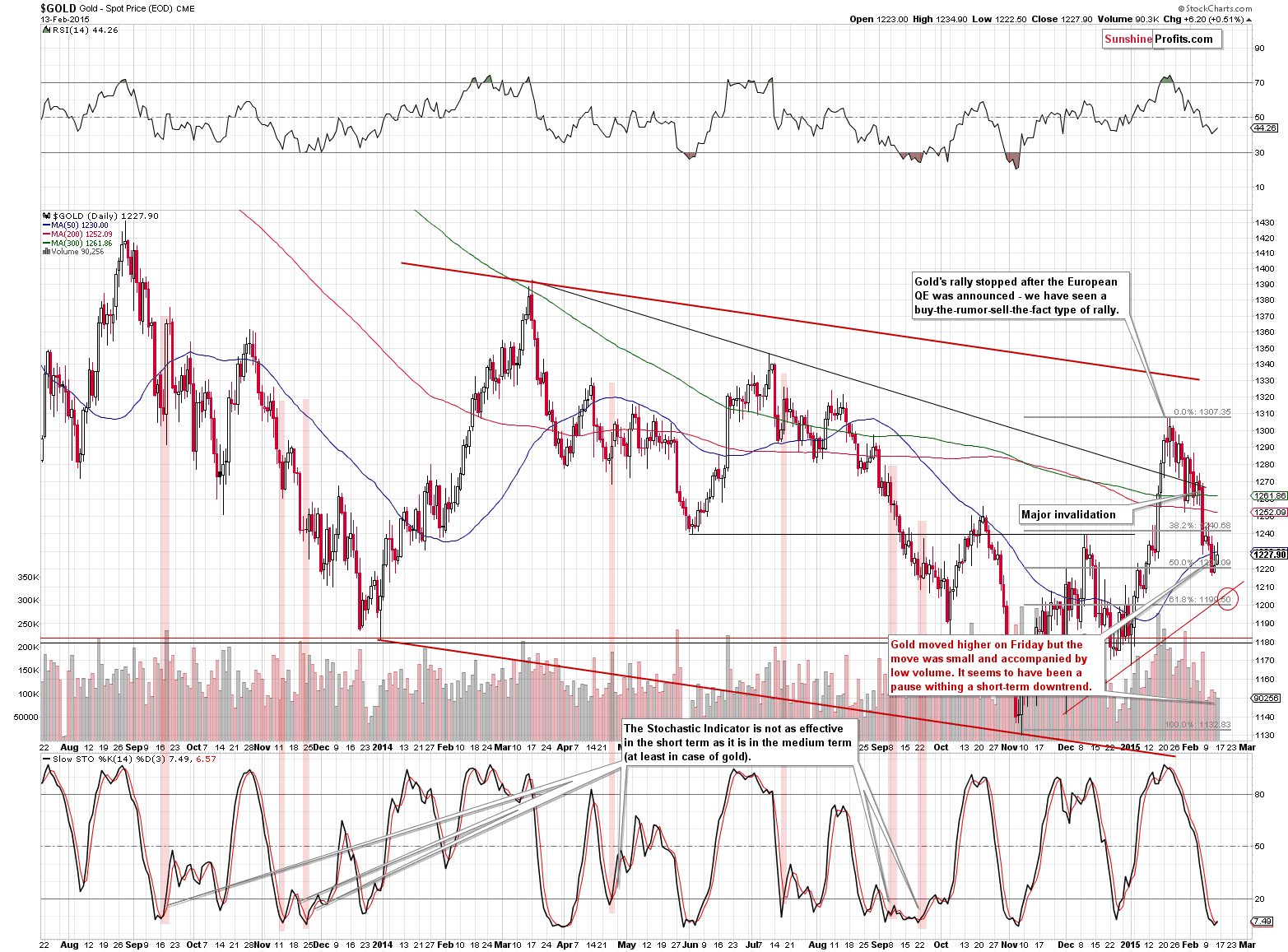Click the 'Major invalidation' callout box
The height and width of the screenshot is (952, 1288).
click(x=1076, y=514)
